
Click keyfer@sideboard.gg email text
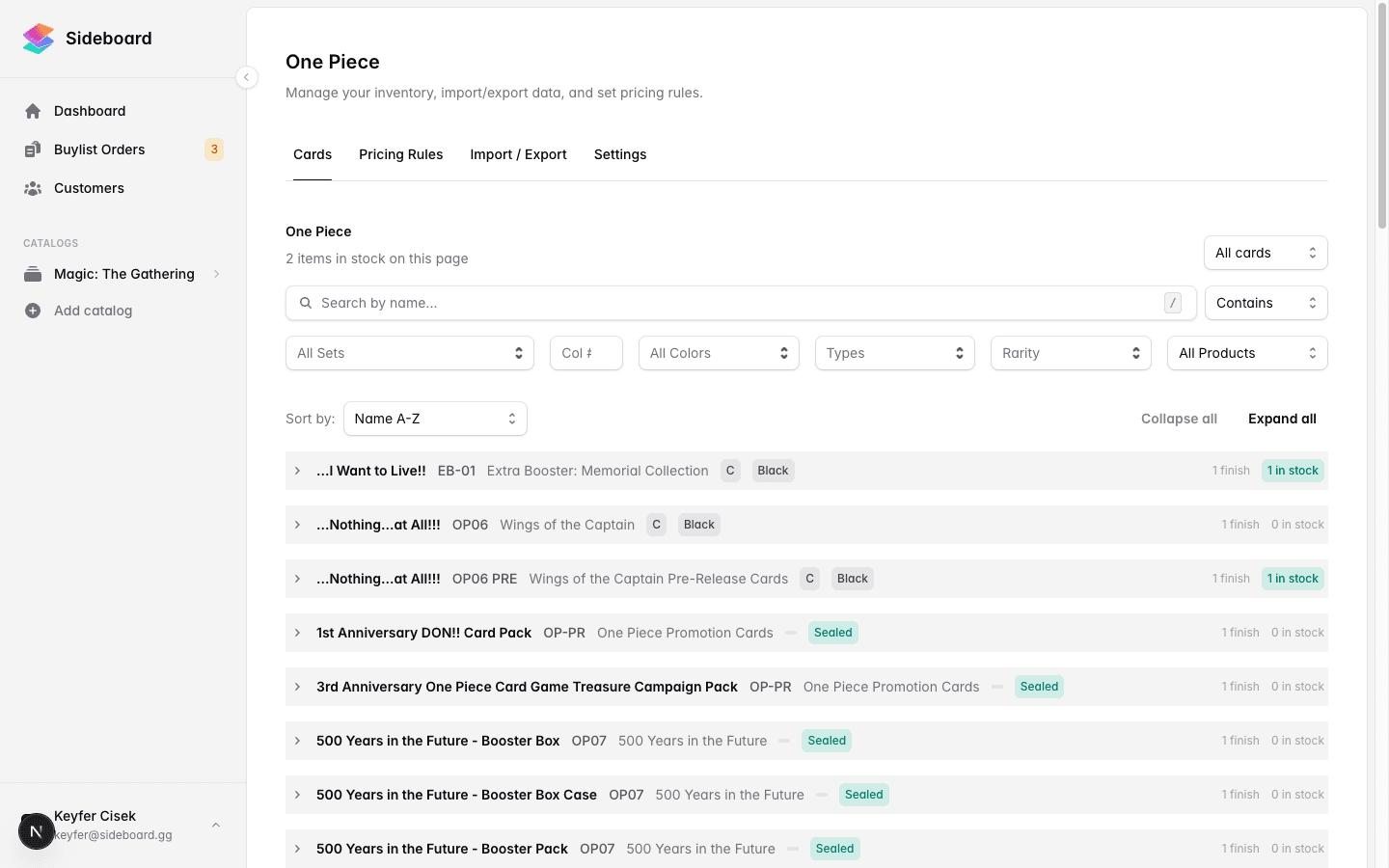click(x=113, y=835)
